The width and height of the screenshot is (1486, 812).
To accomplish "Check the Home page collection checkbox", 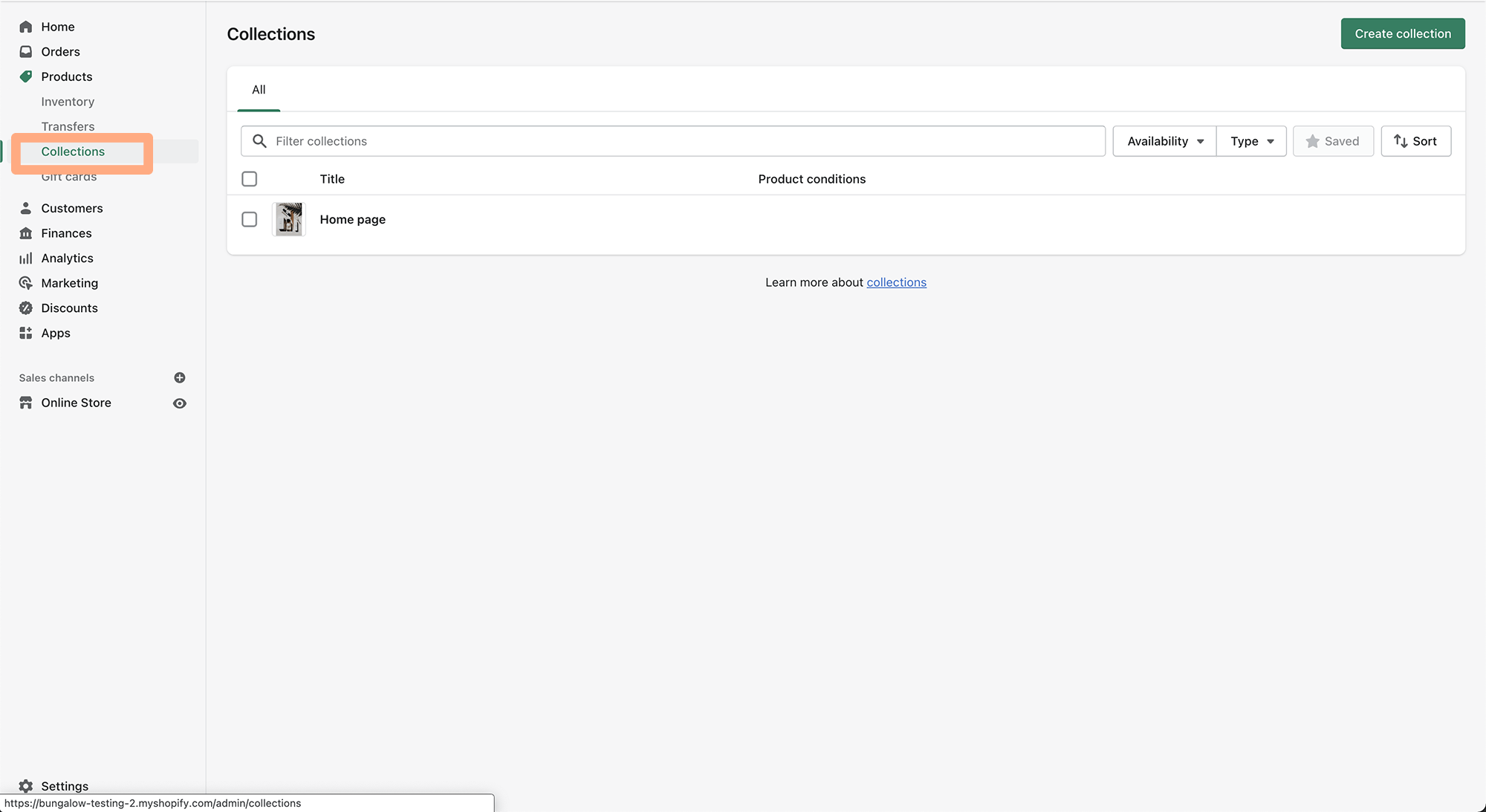I will point(250,219).
